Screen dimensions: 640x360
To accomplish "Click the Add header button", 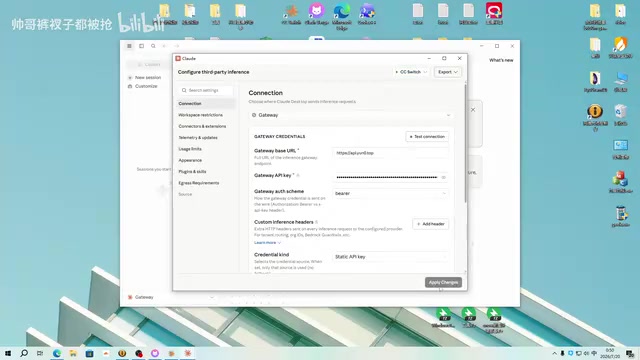I will [x=431, y=224].
